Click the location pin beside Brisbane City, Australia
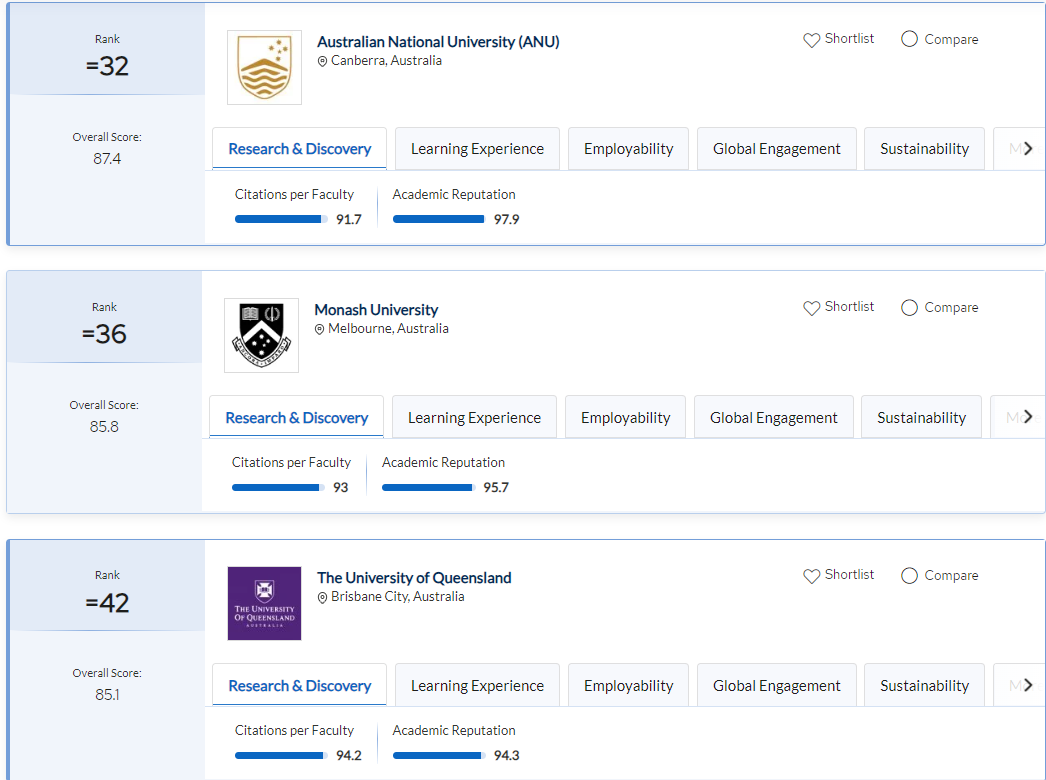This screenshot has width=1046, height=780. click(x=323, y=597)
